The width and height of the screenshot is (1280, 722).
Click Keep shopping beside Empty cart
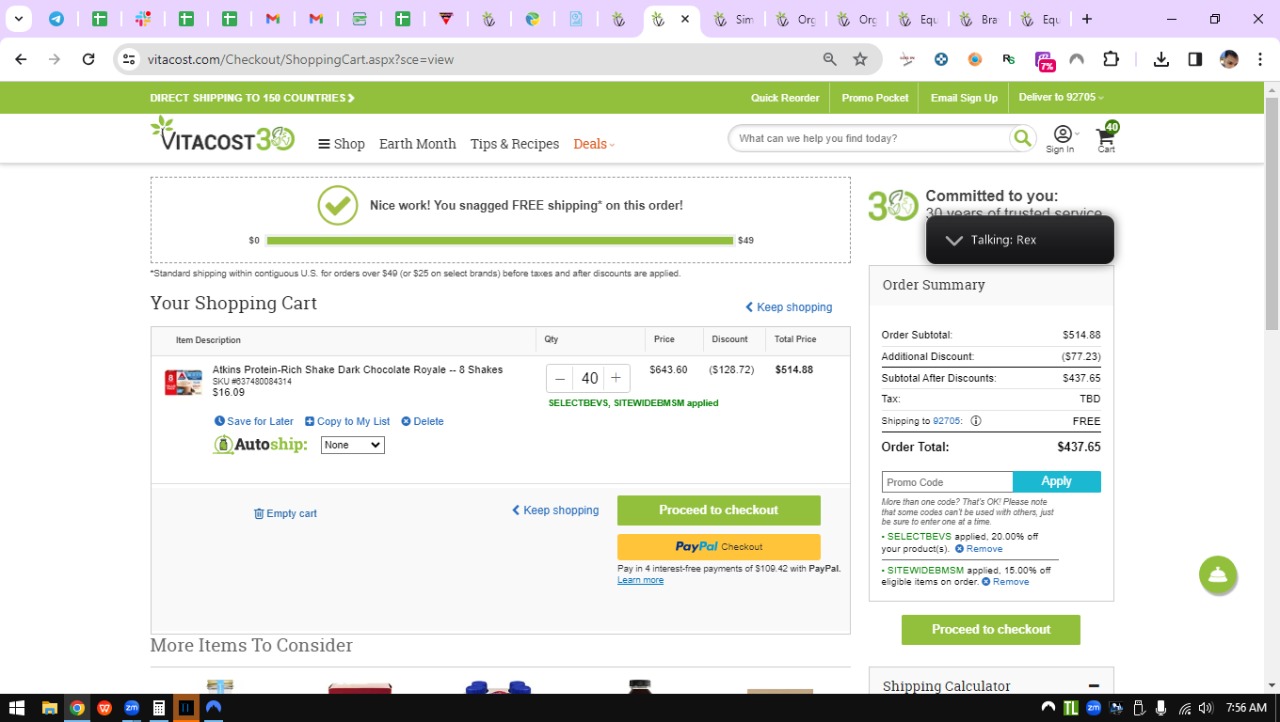coord(555,510)
